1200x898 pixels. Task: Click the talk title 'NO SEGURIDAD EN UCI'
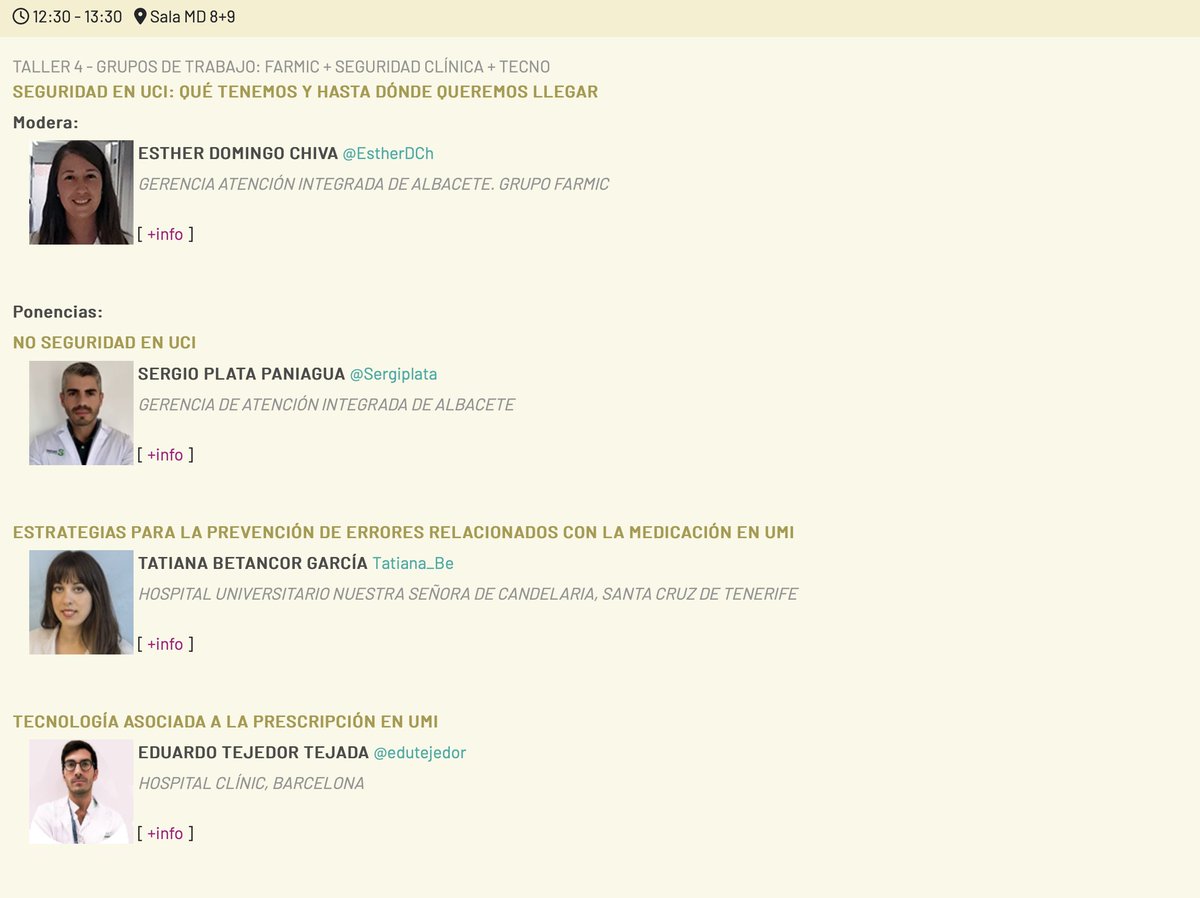pos(104,343)
